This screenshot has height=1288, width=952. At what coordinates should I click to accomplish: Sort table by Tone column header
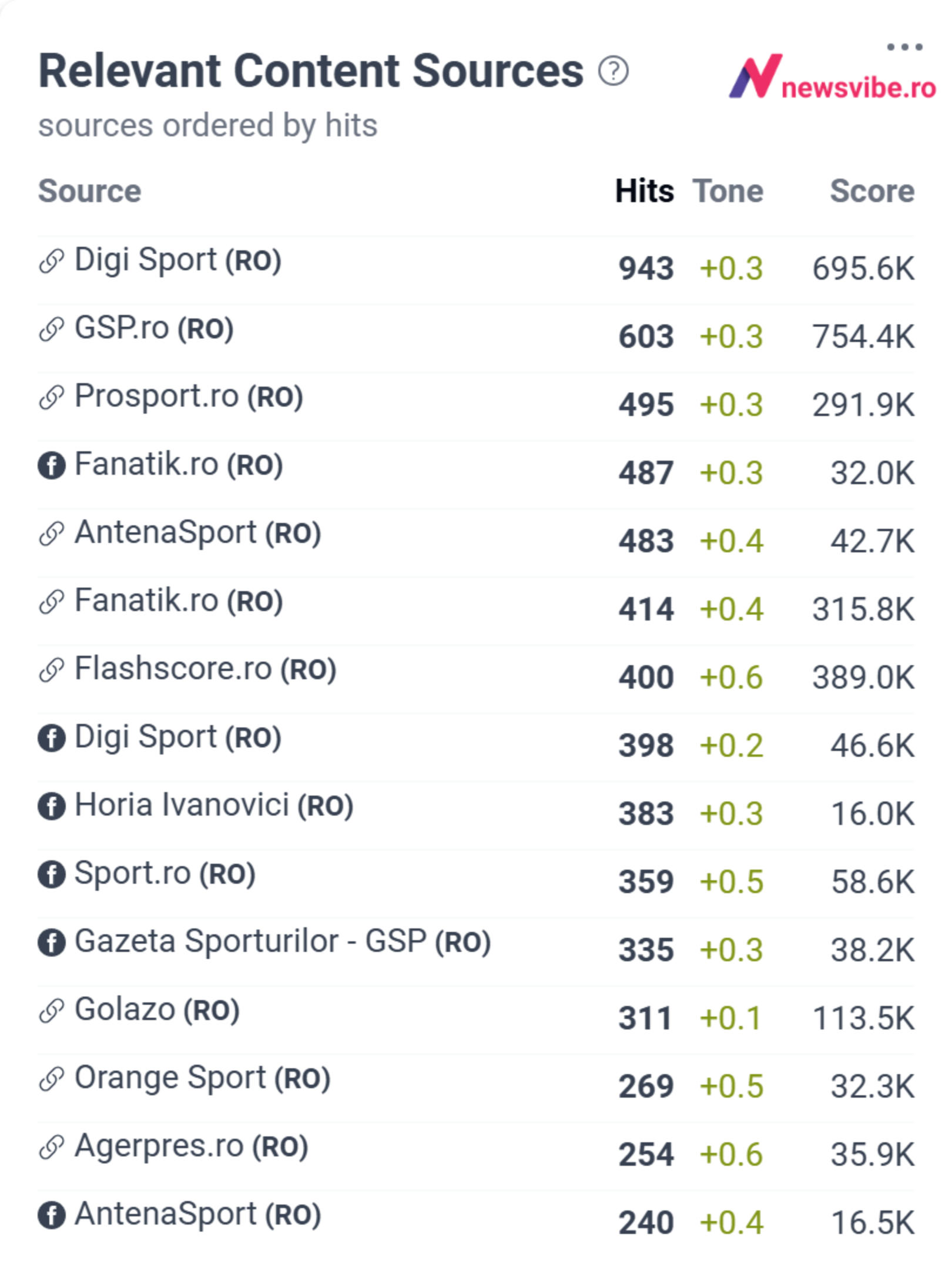click(728, 191)
